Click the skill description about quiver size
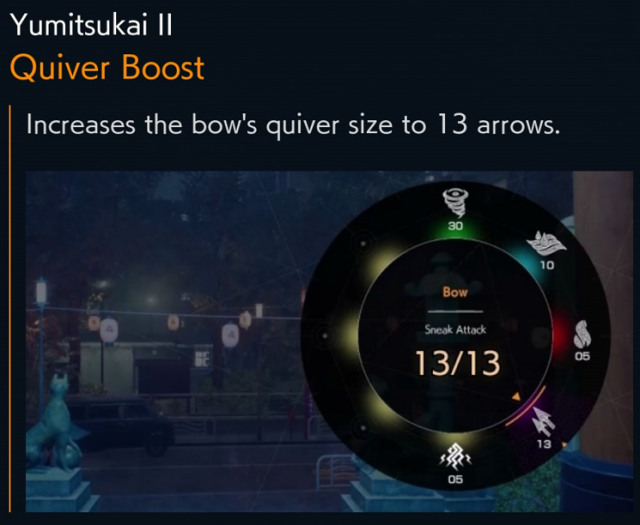Screen dimensions: 640x525 click(293, 125)
